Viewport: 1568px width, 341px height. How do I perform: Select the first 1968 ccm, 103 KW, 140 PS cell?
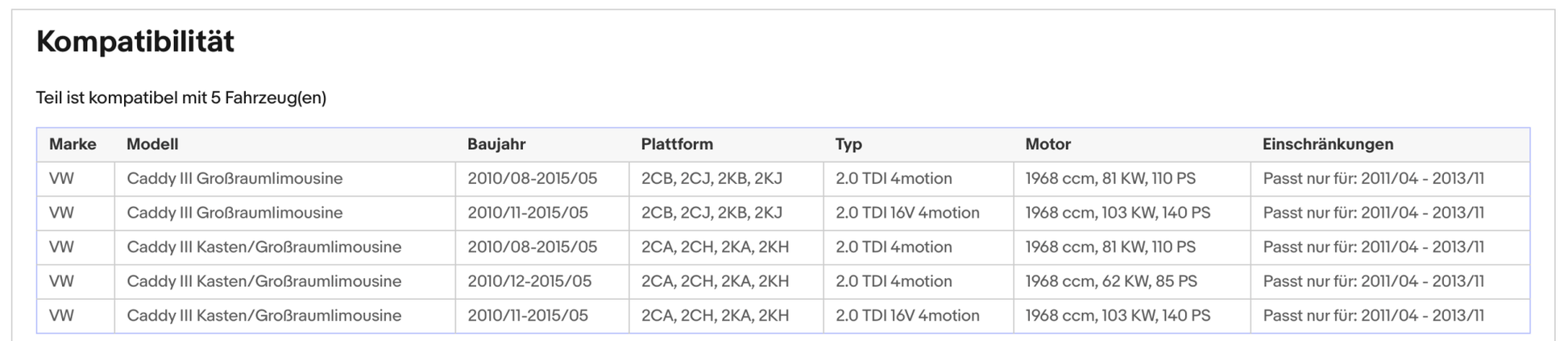pos(1118,213)
